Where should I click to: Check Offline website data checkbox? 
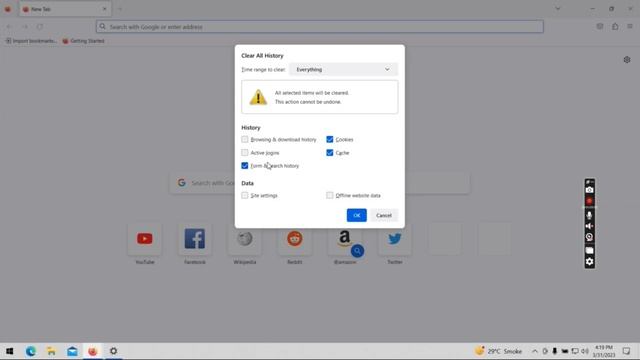pos(329,196)
